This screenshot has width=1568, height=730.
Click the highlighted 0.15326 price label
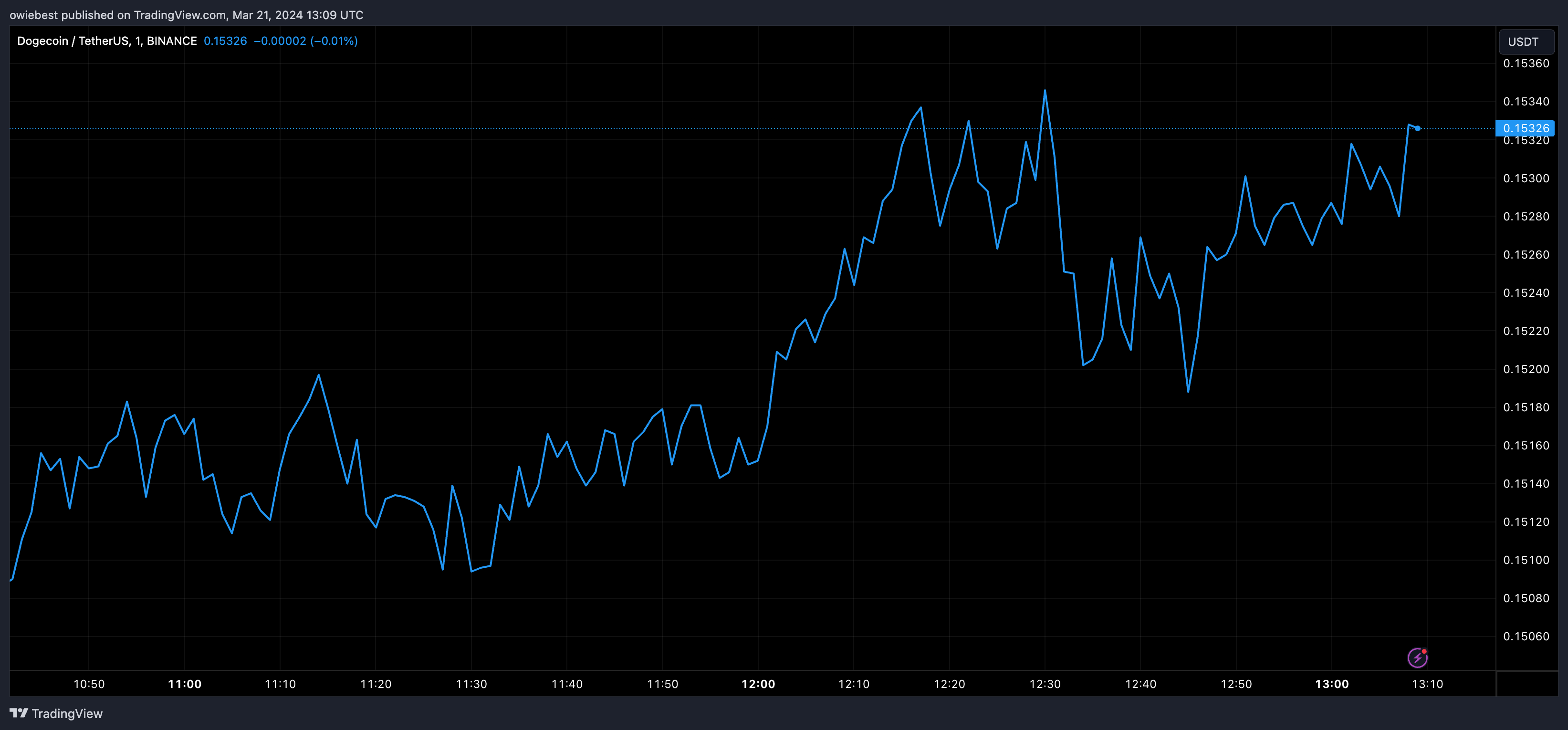pyautogui.click(x=1526, y=128)
